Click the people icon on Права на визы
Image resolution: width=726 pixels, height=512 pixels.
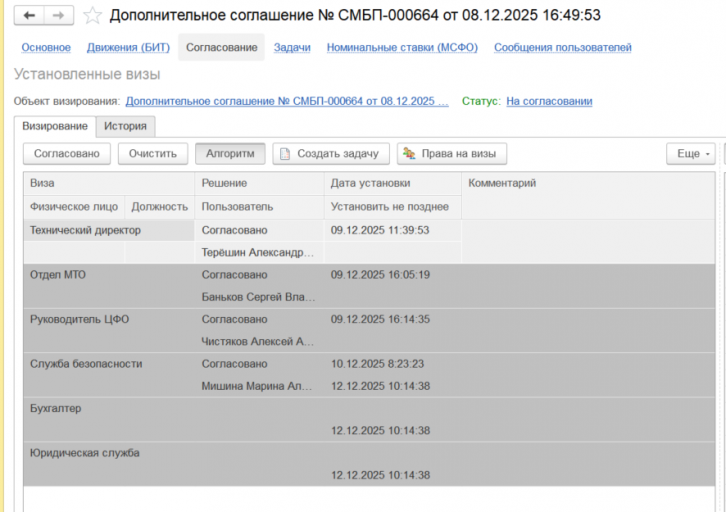tap(409, 153)
